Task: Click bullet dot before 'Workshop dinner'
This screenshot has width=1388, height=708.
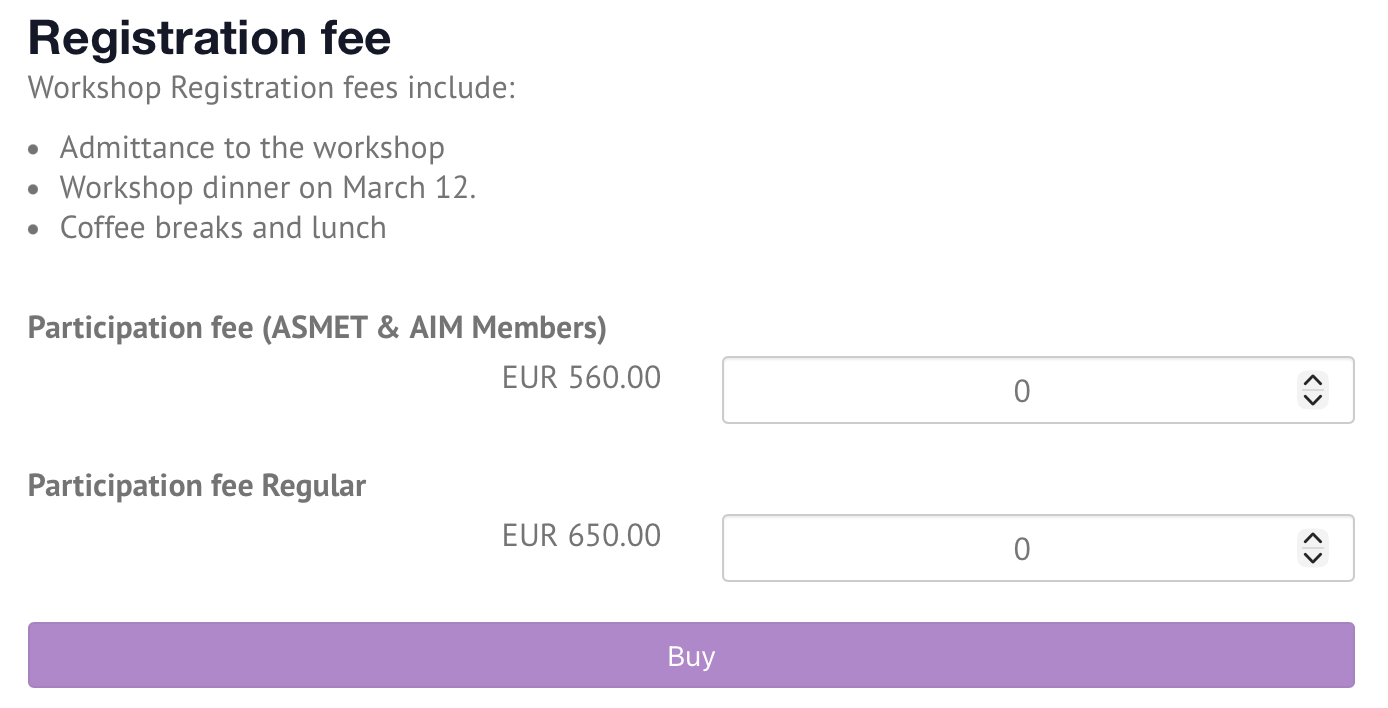Action: [x=35, y=190]
